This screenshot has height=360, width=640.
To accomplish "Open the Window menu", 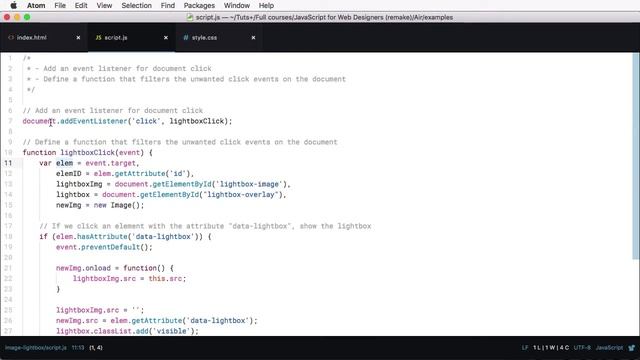I will [x=237, y=5].
